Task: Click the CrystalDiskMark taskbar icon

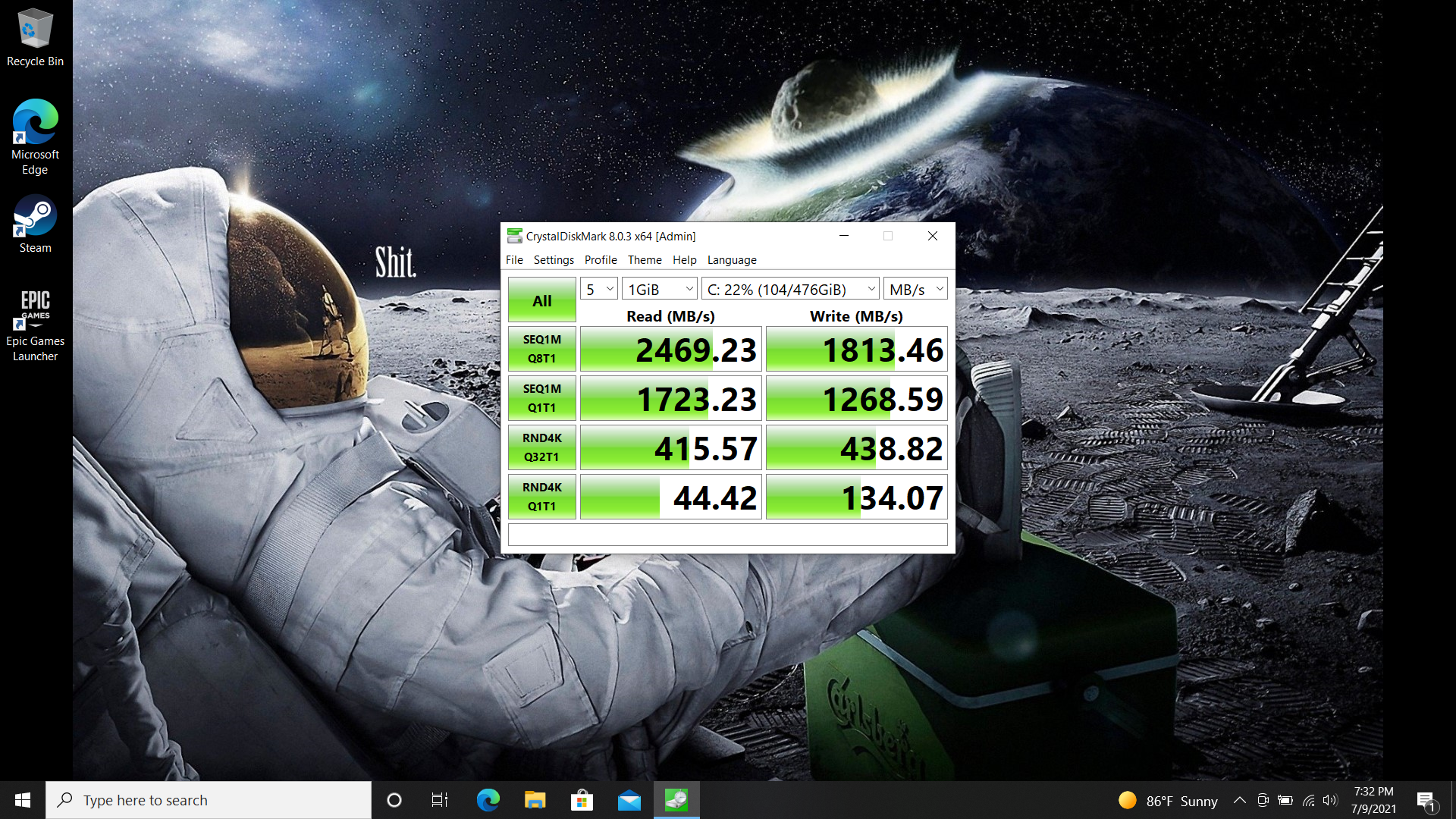Action: pos(676,800)
